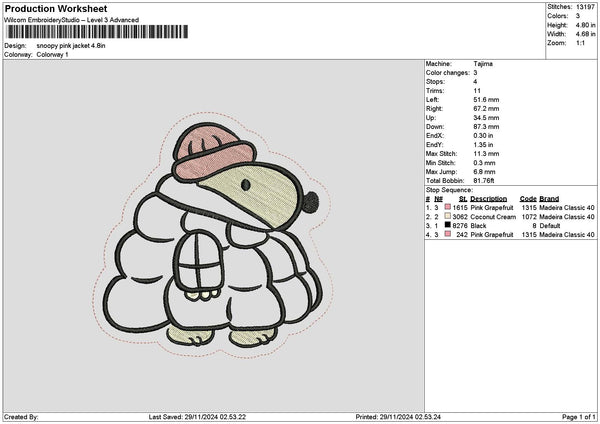Click stitch count '242' in row 4
The height and width of the screenshot is (424, 600).
tap(462, 235)
